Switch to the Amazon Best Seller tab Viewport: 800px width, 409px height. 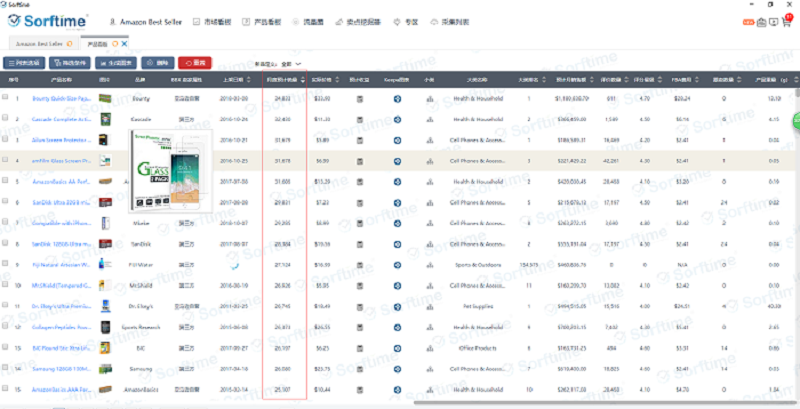coord(43,44)
